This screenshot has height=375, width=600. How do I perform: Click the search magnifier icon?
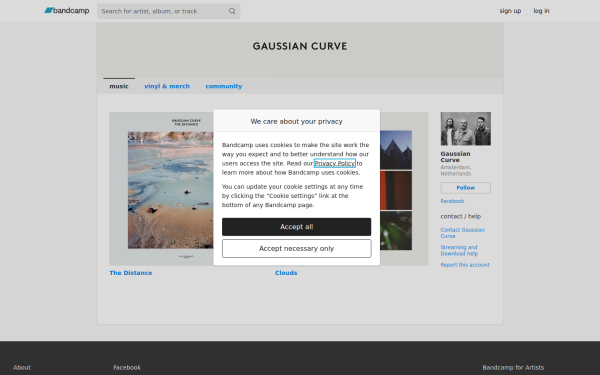pos(232,11)
